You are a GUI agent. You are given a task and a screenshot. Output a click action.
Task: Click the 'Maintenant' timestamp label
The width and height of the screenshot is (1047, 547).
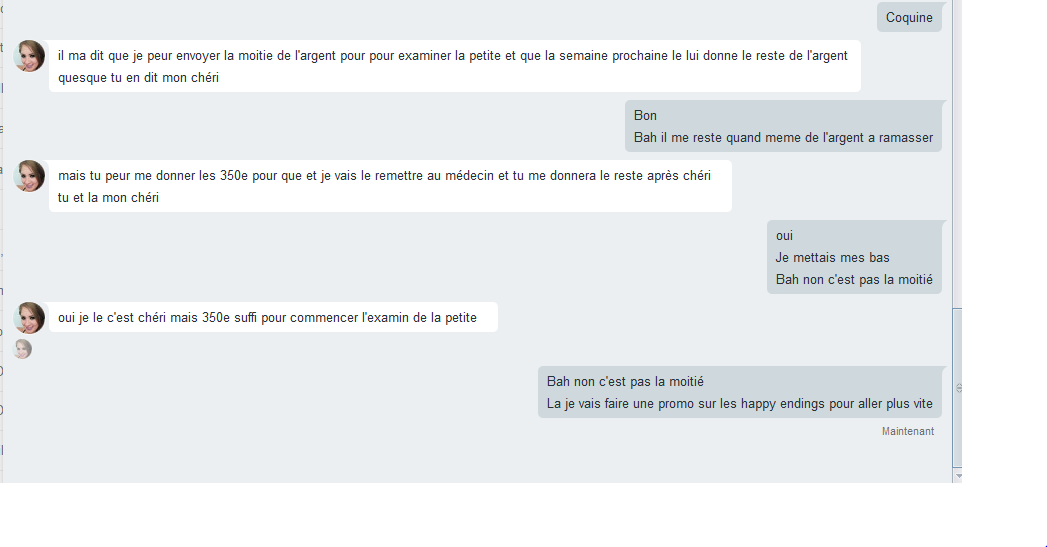[x=908, y=431]
